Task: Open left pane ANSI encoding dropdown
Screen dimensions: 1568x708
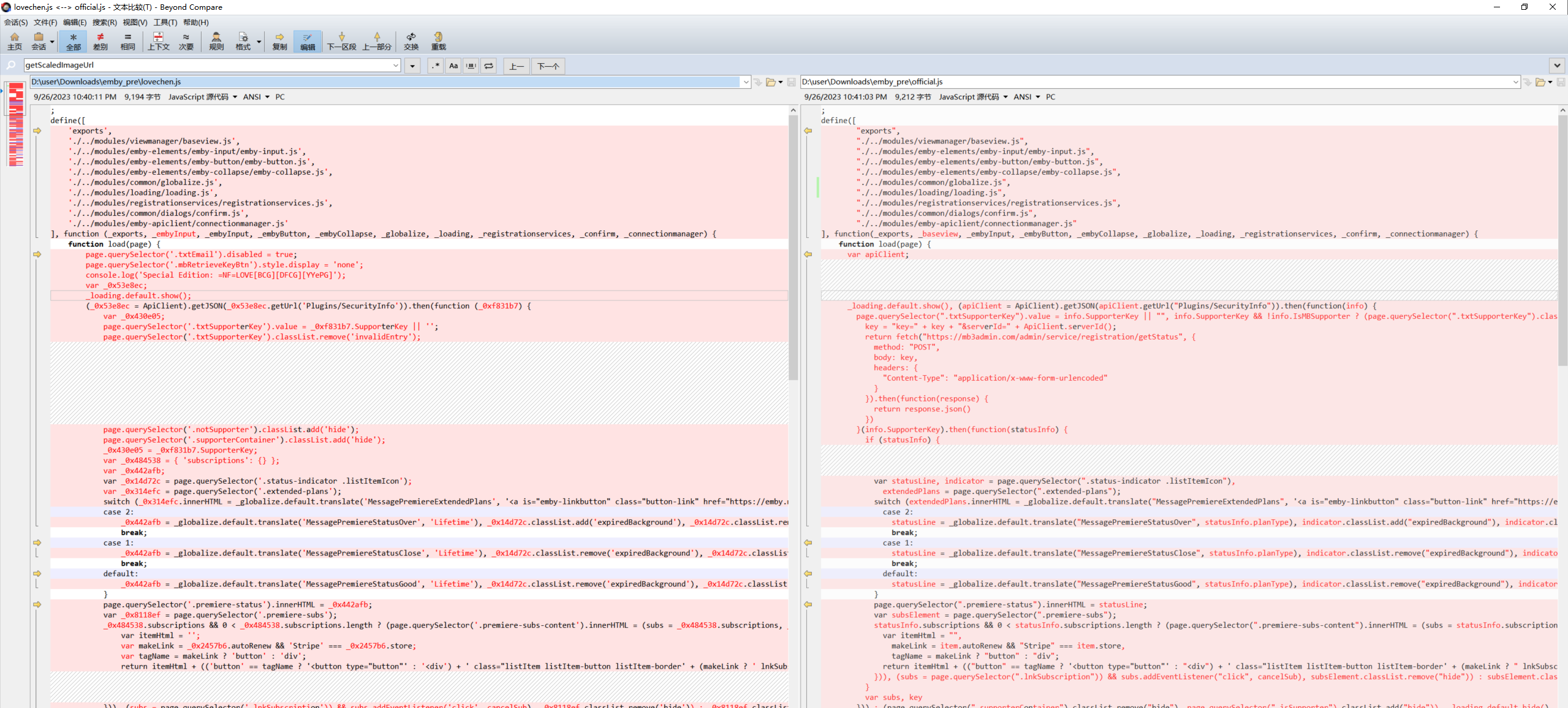Action: (256, 97)
